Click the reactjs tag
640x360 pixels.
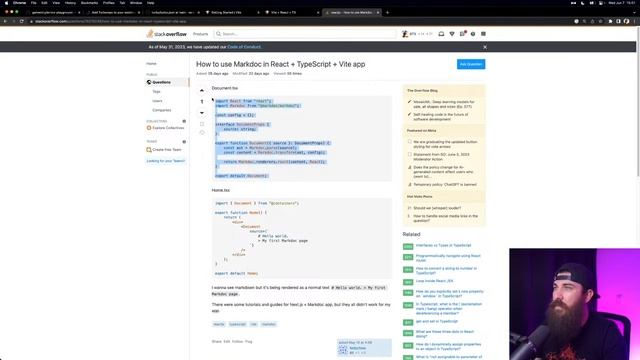(x=219, y=324)
